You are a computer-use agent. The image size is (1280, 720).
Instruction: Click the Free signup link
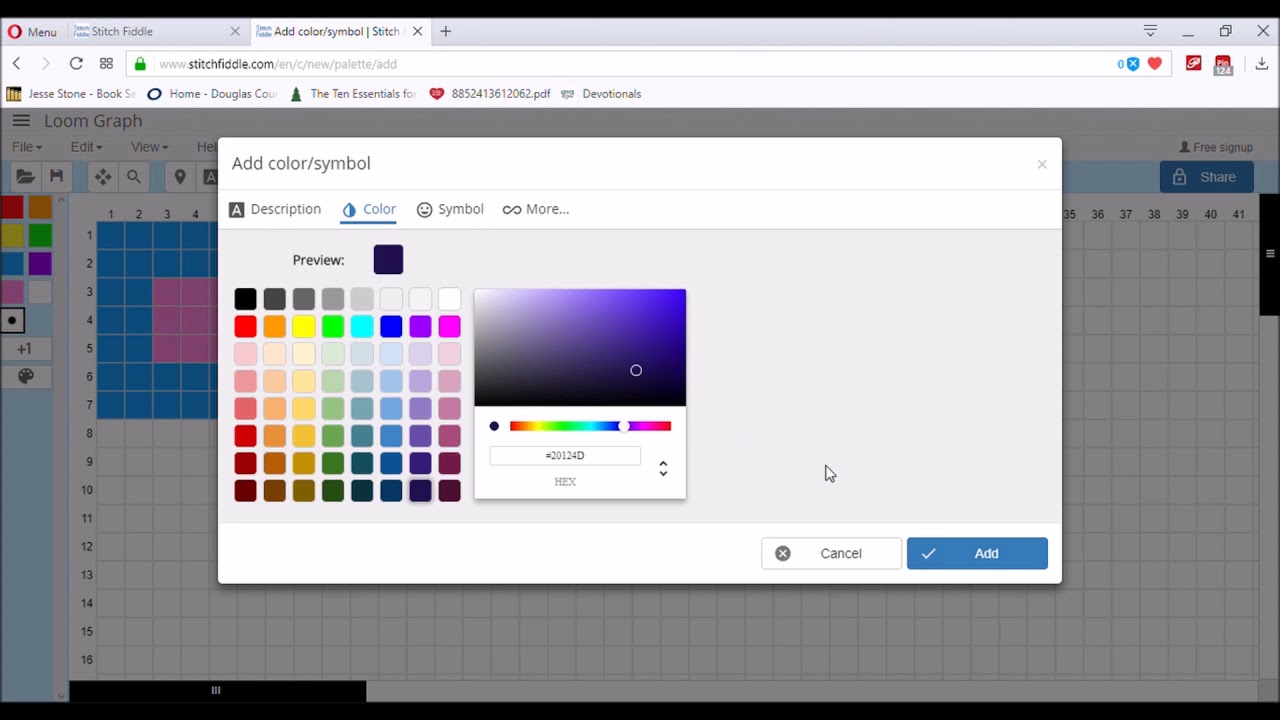(x=1215, y=147)
